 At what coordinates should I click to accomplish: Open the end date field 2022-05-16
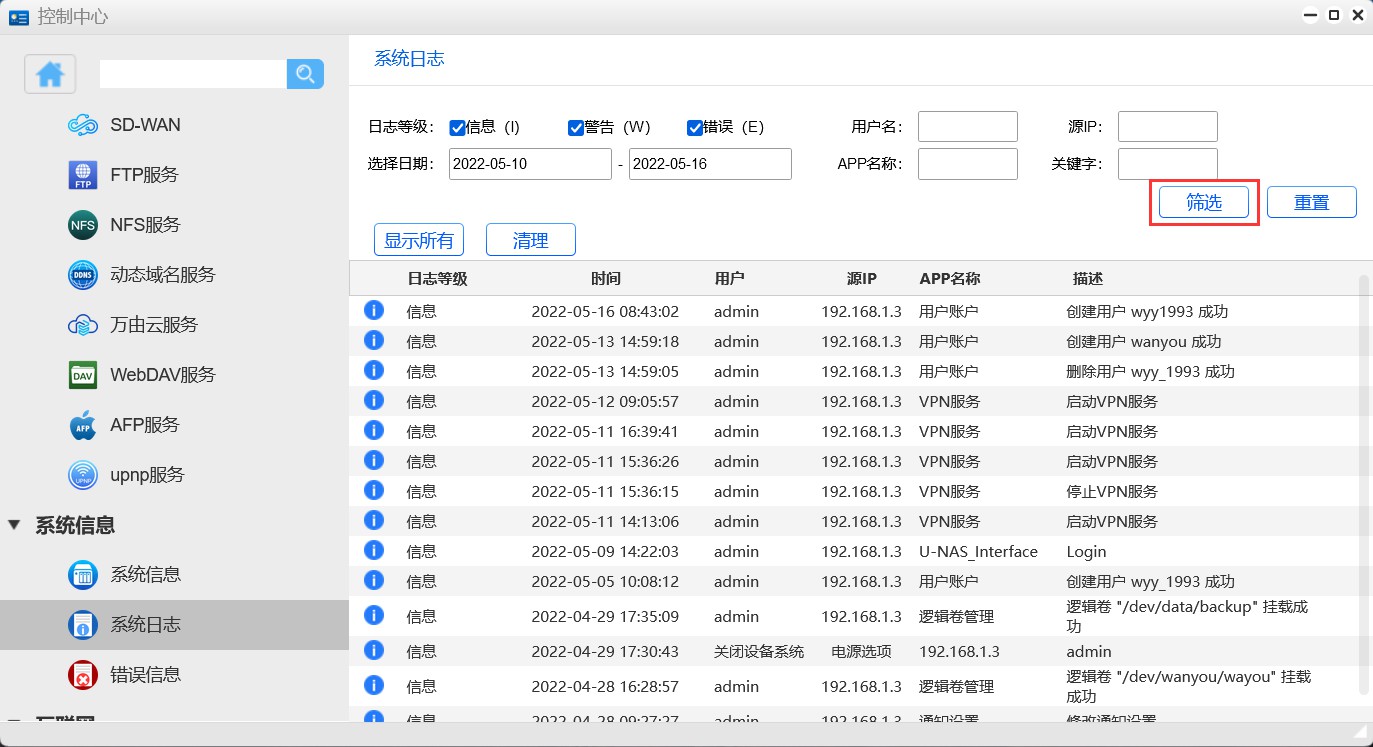(x=709, y=164)
